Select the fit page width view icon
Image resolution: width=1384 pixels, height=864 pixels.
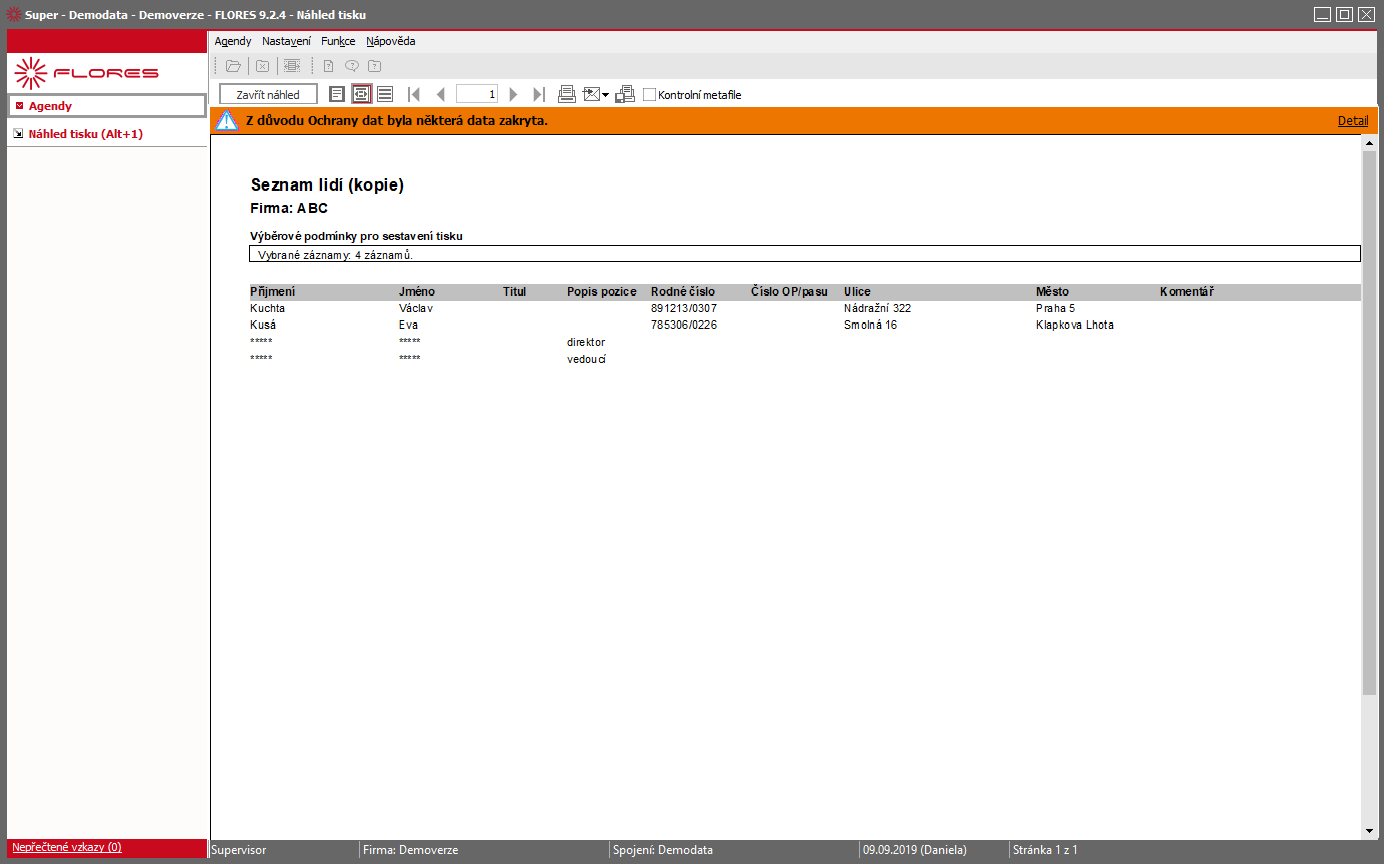point(361,94)
